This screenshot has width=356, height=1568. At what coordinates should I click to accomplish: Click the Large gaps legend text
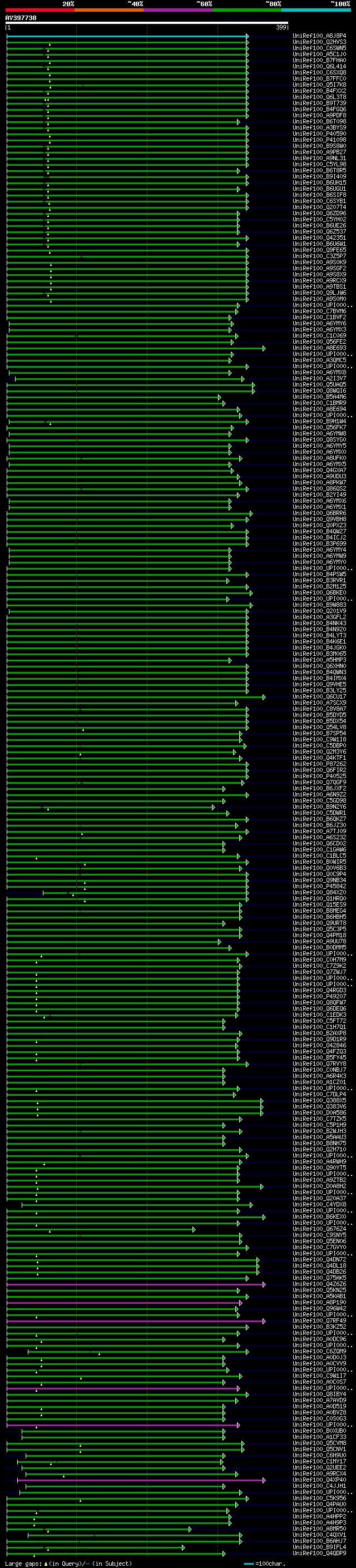point(68,1564)
